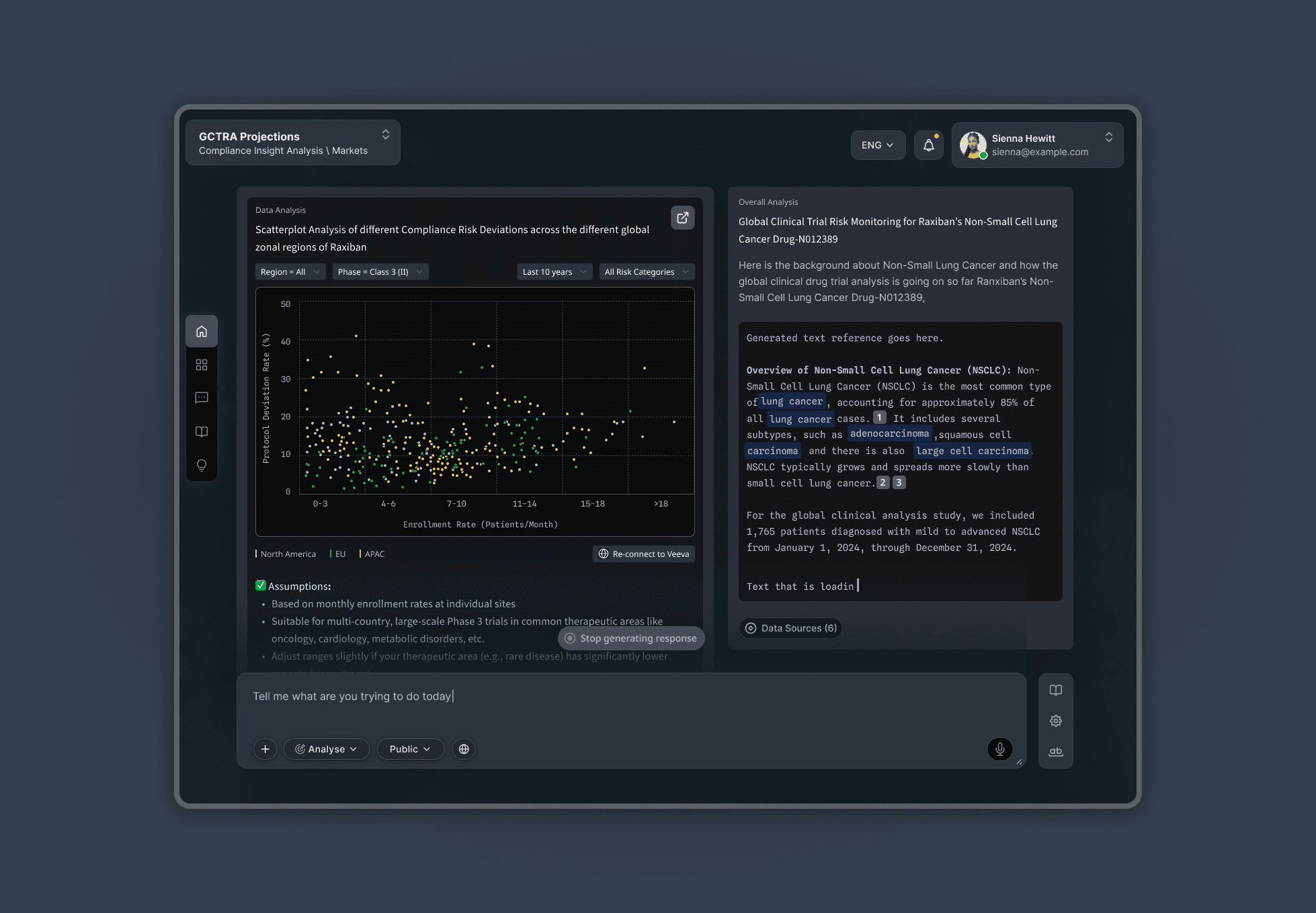Click Stop generating response
This screenshot has width=1316, height=913.
tap(631, 638)
